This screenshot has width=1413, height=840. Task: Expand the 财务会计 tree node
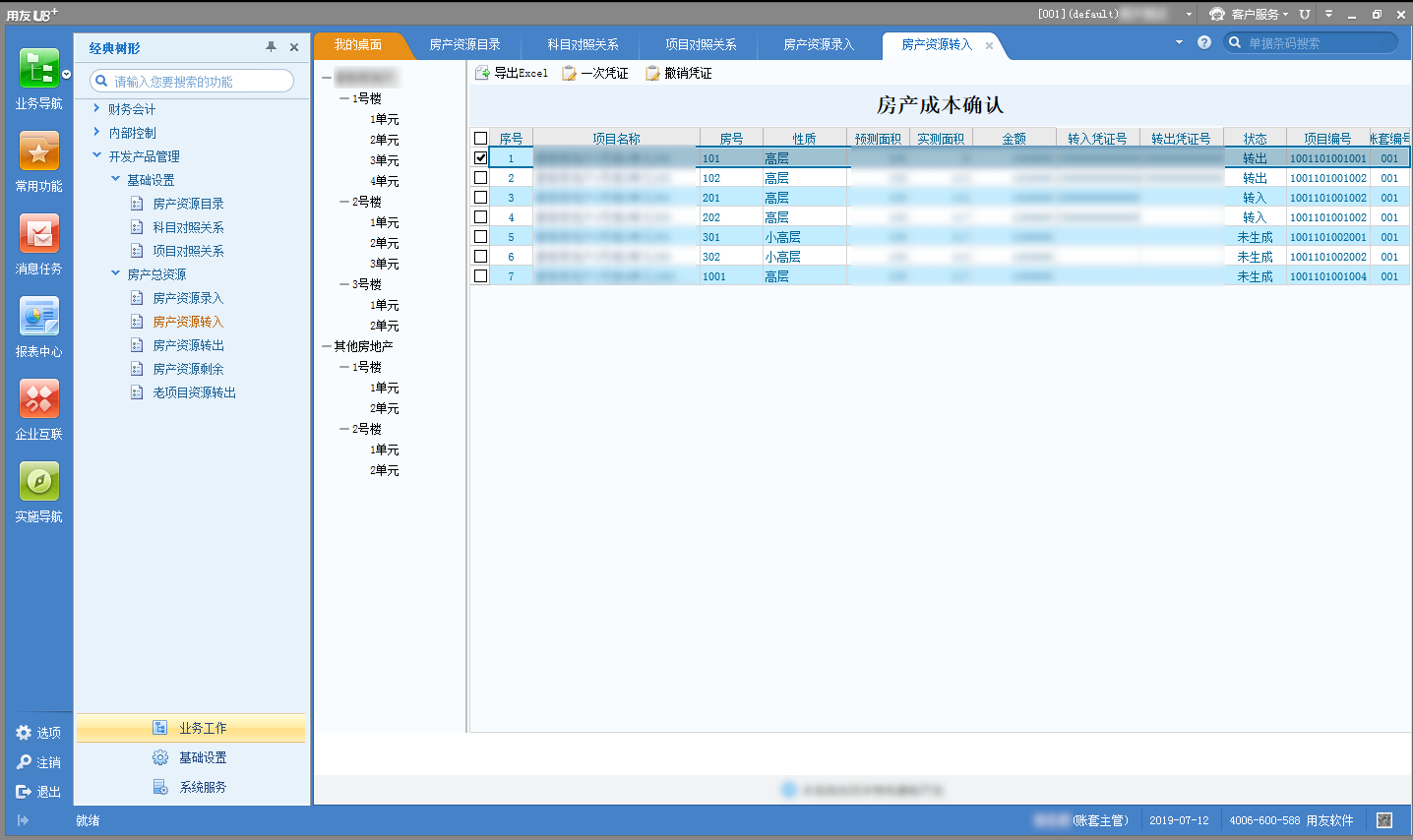point(96,108)
